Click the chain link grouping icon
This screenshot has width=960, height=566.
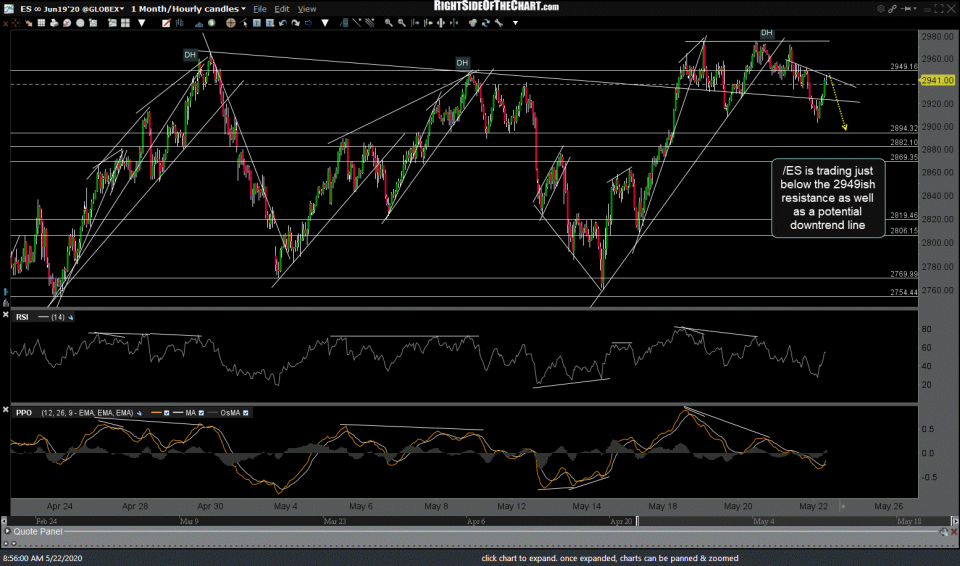pos(893,9)
